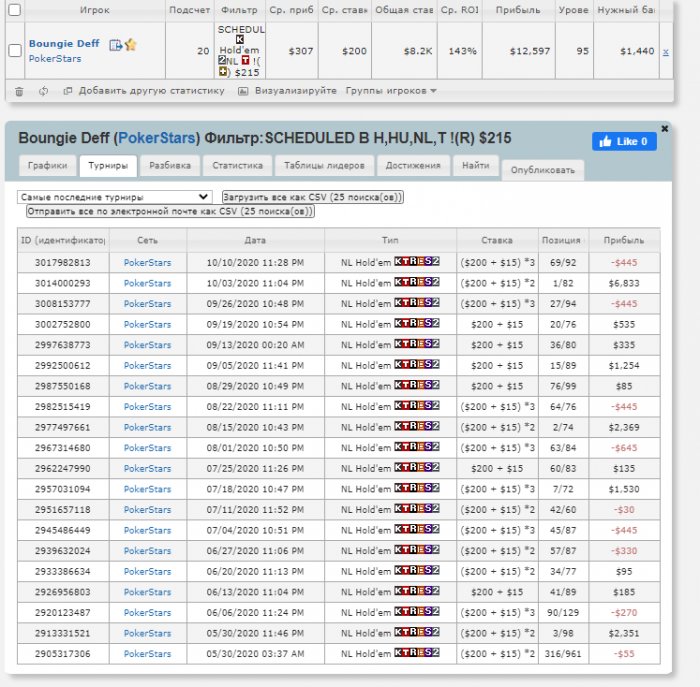Select position cell 1/82
This screenshot has height=687, width=700.
563,283
